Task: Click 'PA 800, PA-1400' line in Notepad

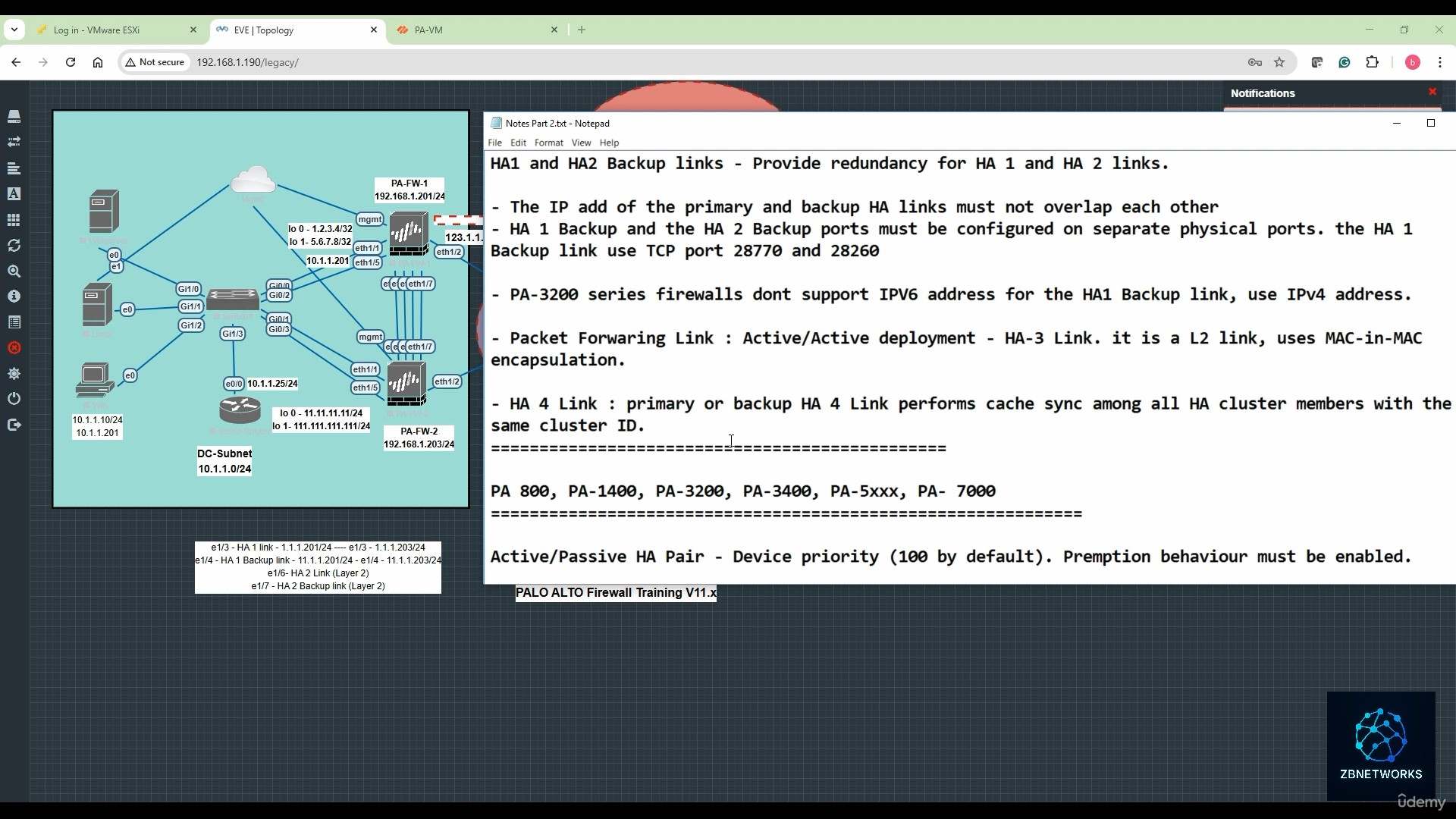Action: tap(743, 491)
